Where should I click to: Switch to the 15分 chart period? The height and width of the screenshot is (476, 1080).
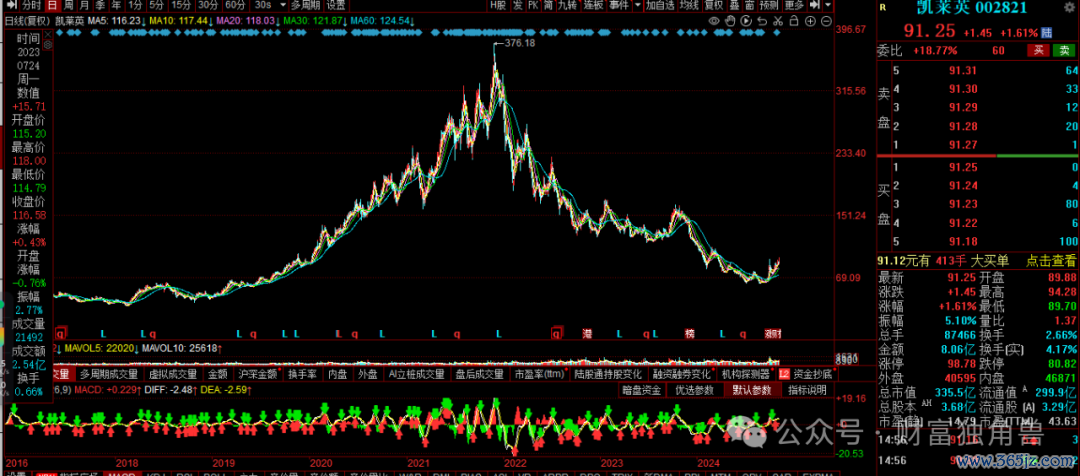(181, 6)
